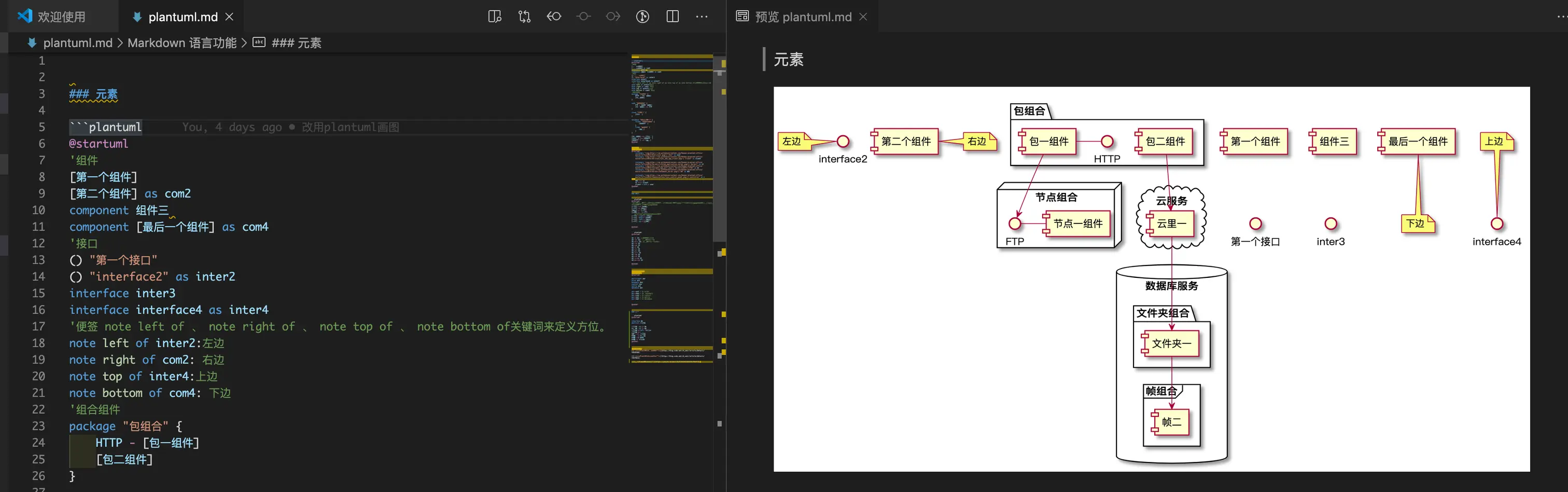Open preview panel more actions ellipsis
Viewport: 1568px width, 492px height.
[1562, 17]
